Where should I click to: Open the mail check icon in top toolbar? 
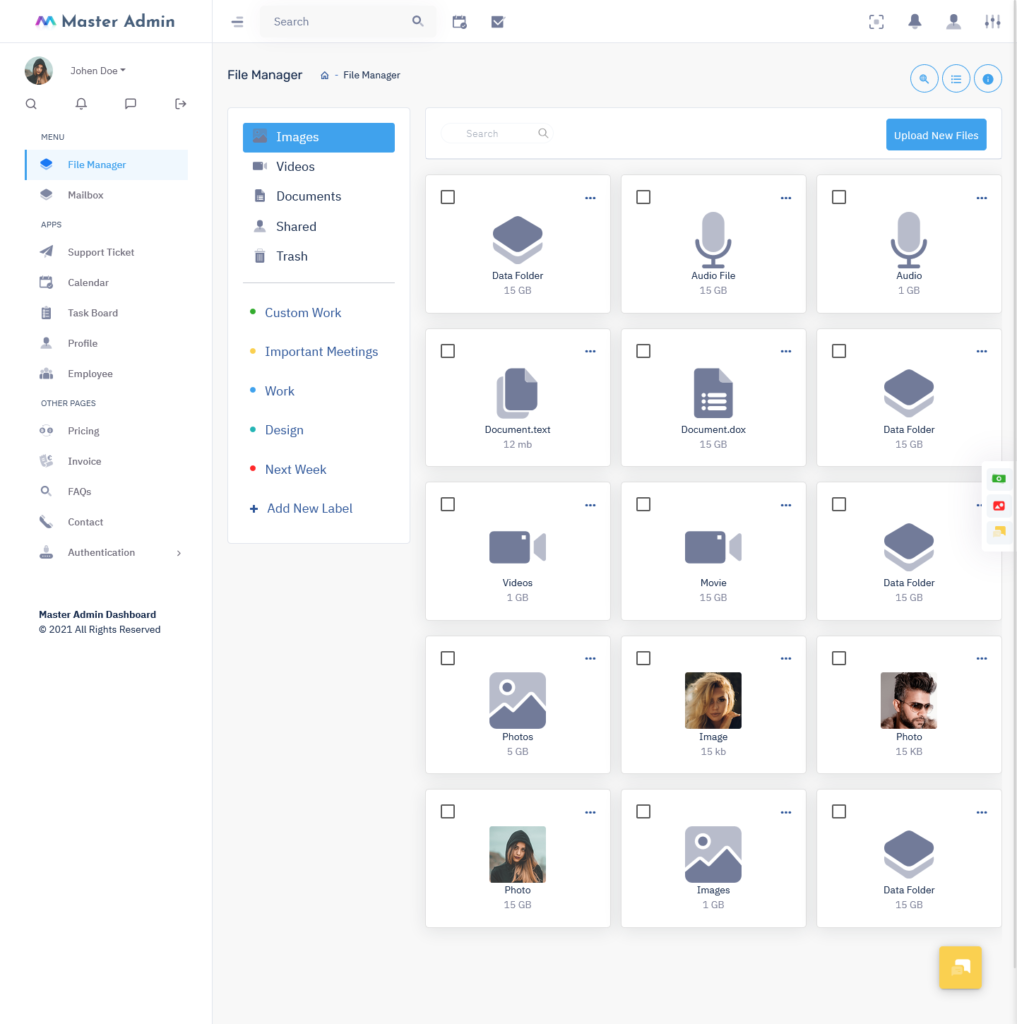pos(497,21)
